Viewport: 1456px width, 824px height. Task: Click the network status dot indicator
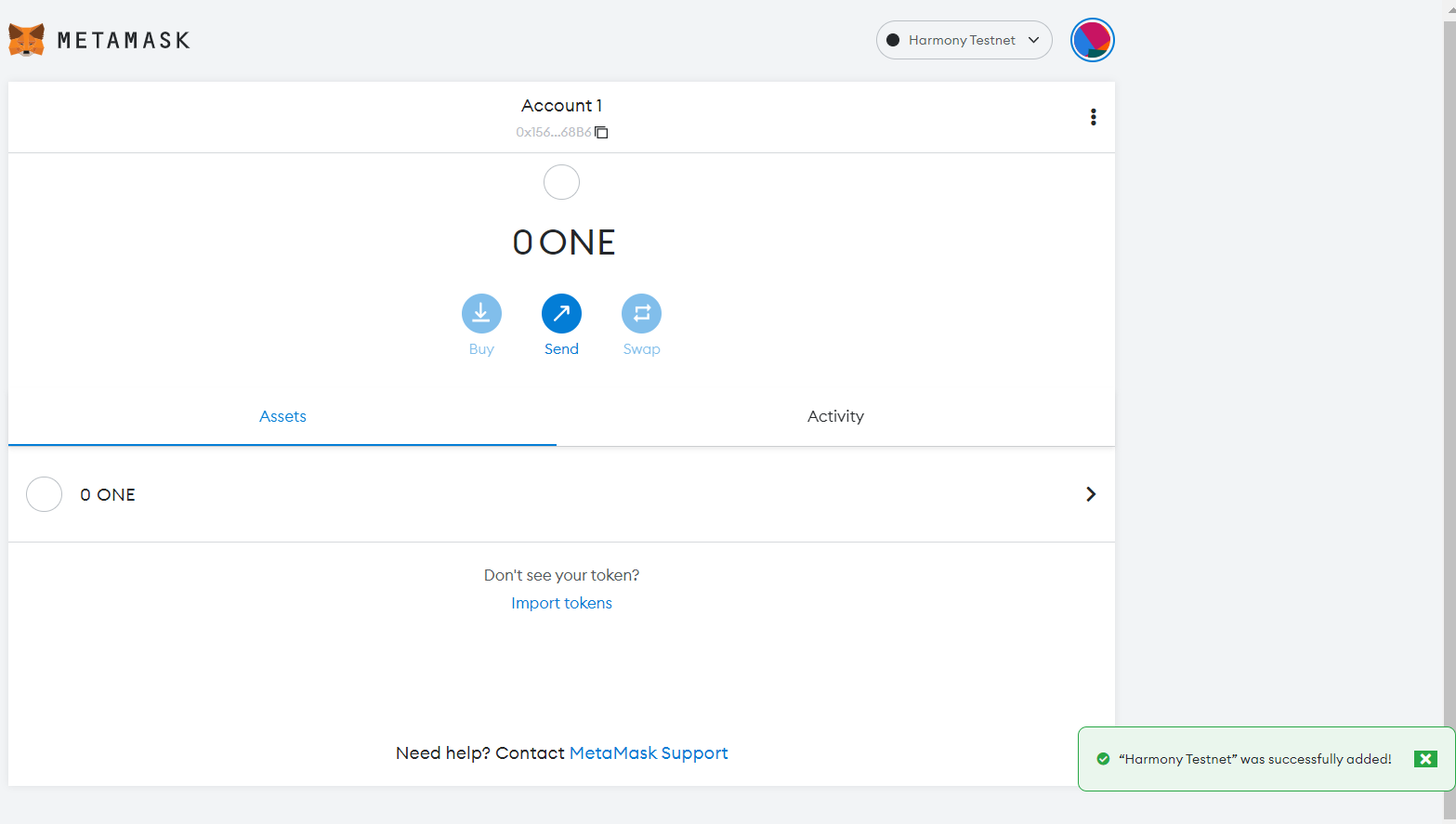[x=893, y=40]
